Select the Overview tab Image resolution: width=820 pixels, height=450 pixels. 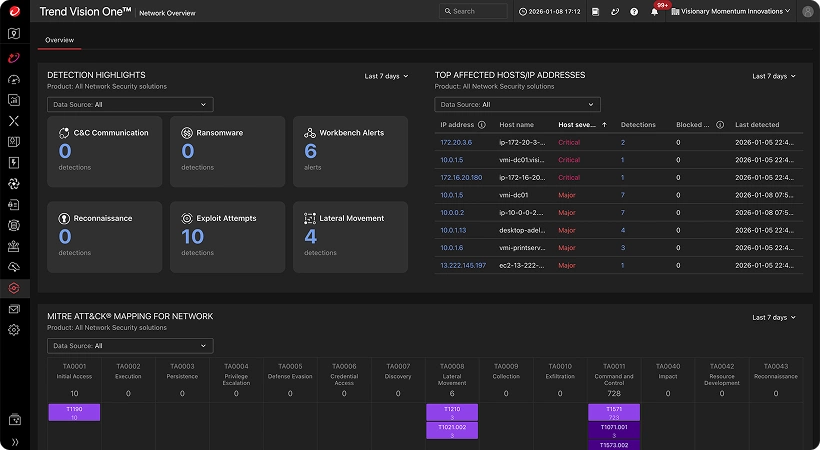[x=59, y=40]
